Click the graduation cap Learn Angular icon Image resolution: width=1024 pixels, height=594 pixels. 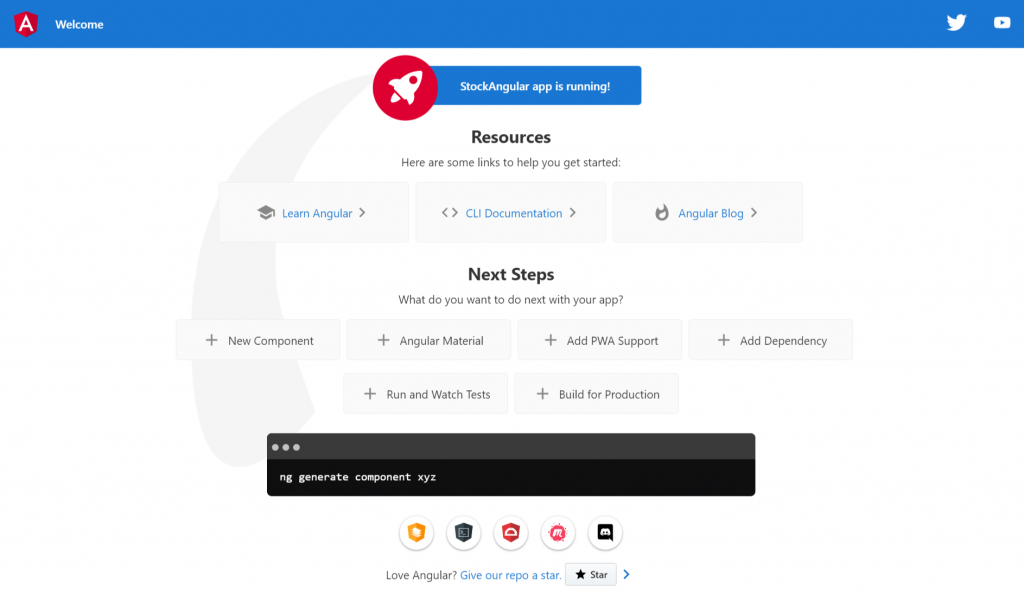[x=266, y=213]
